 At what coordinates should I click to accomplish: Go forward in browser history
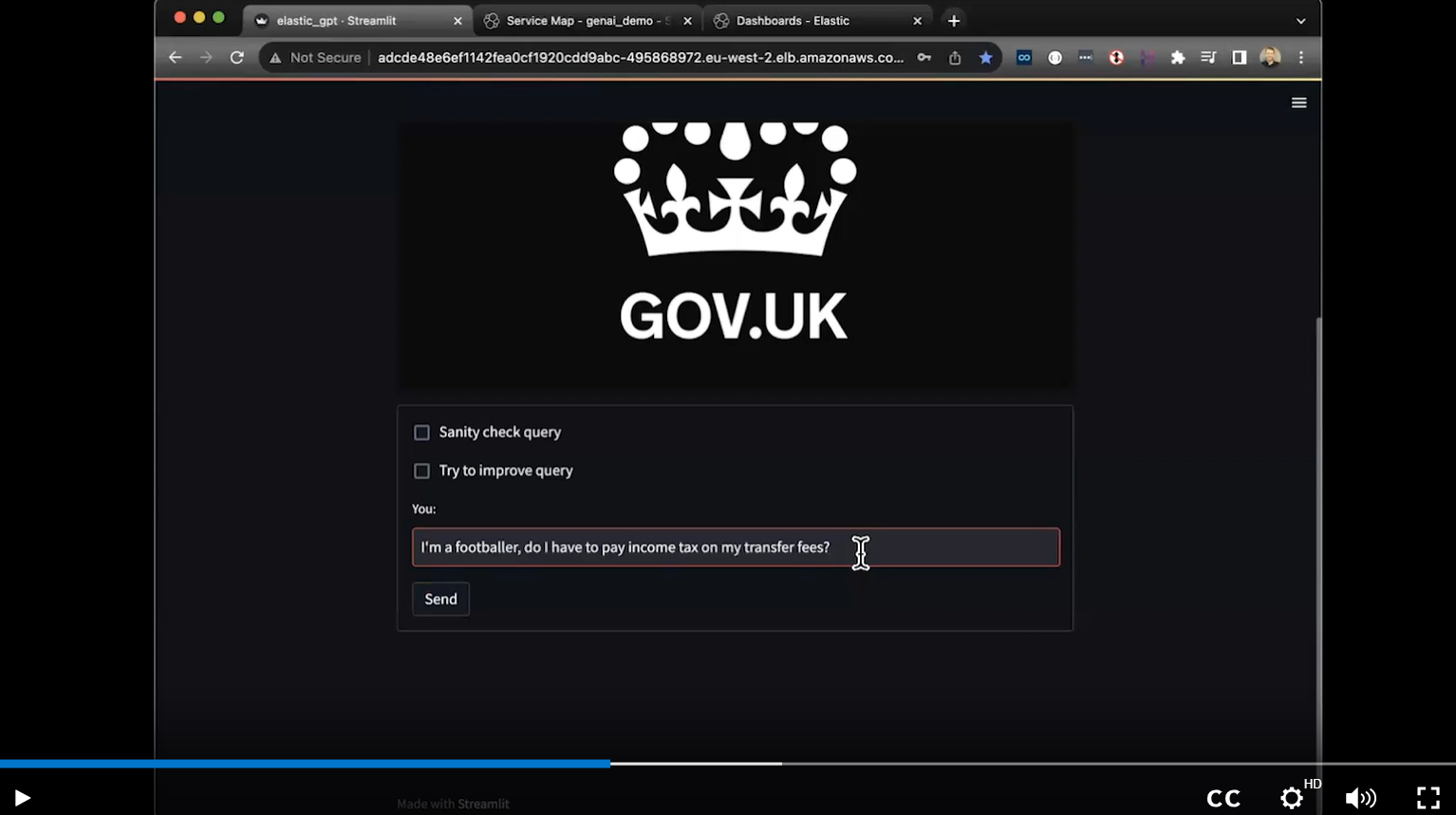point(206,58)
